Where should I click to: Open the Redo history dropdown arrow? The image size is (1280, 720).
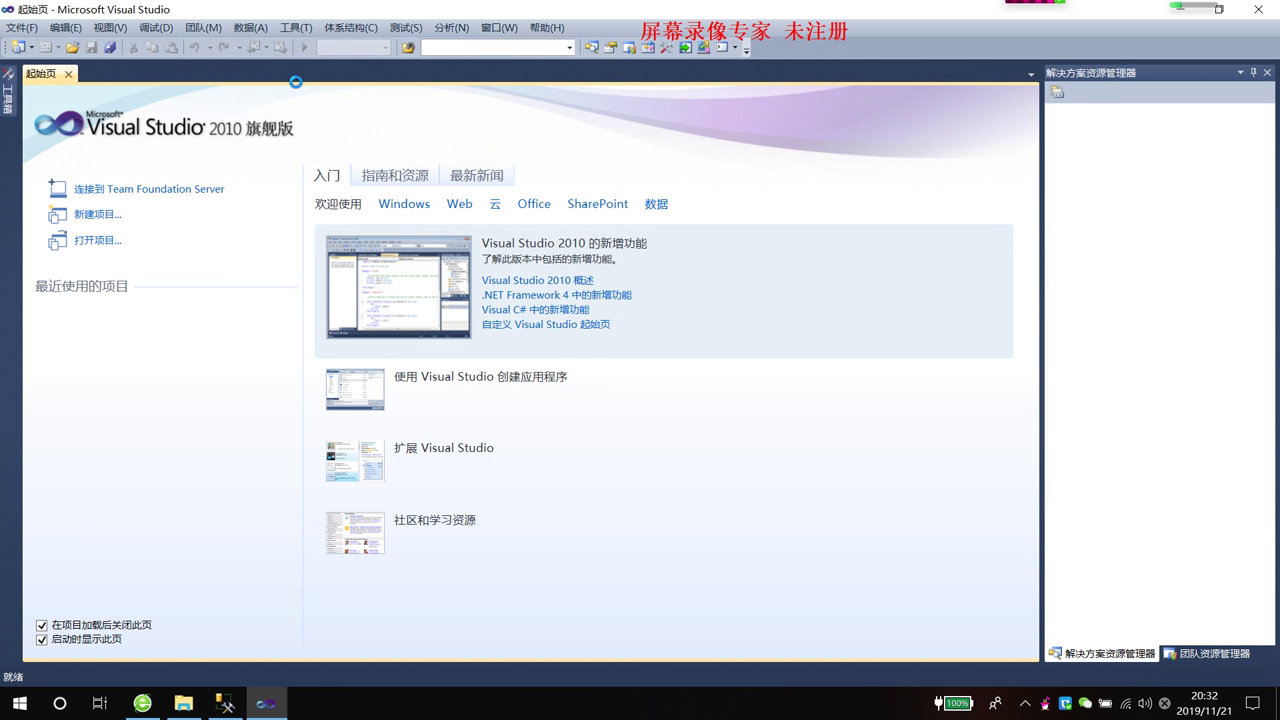[x=239, y=47]
